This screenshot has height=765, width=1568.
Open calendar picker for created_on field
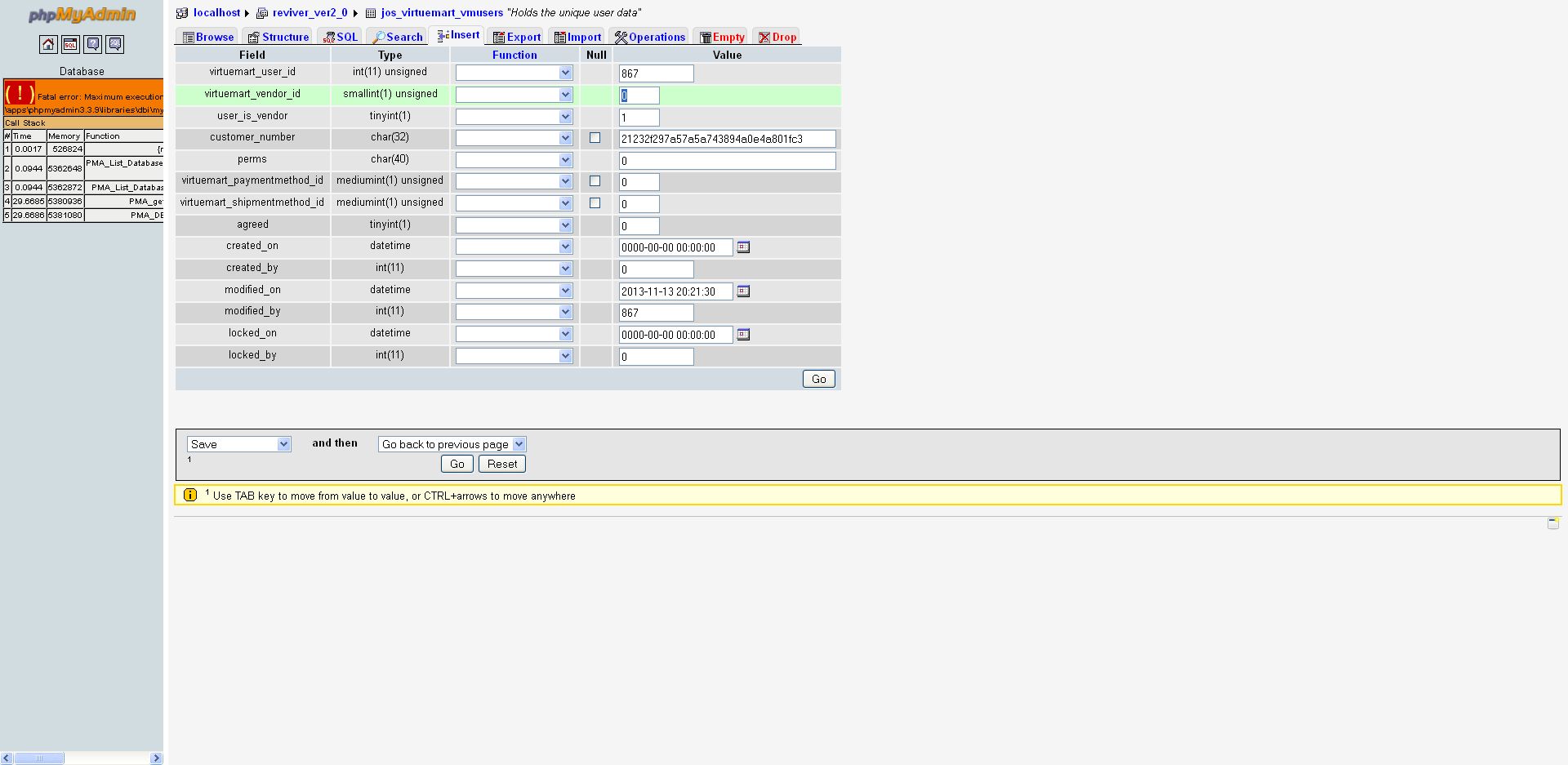pyautogui.click(x=743, y=247)
